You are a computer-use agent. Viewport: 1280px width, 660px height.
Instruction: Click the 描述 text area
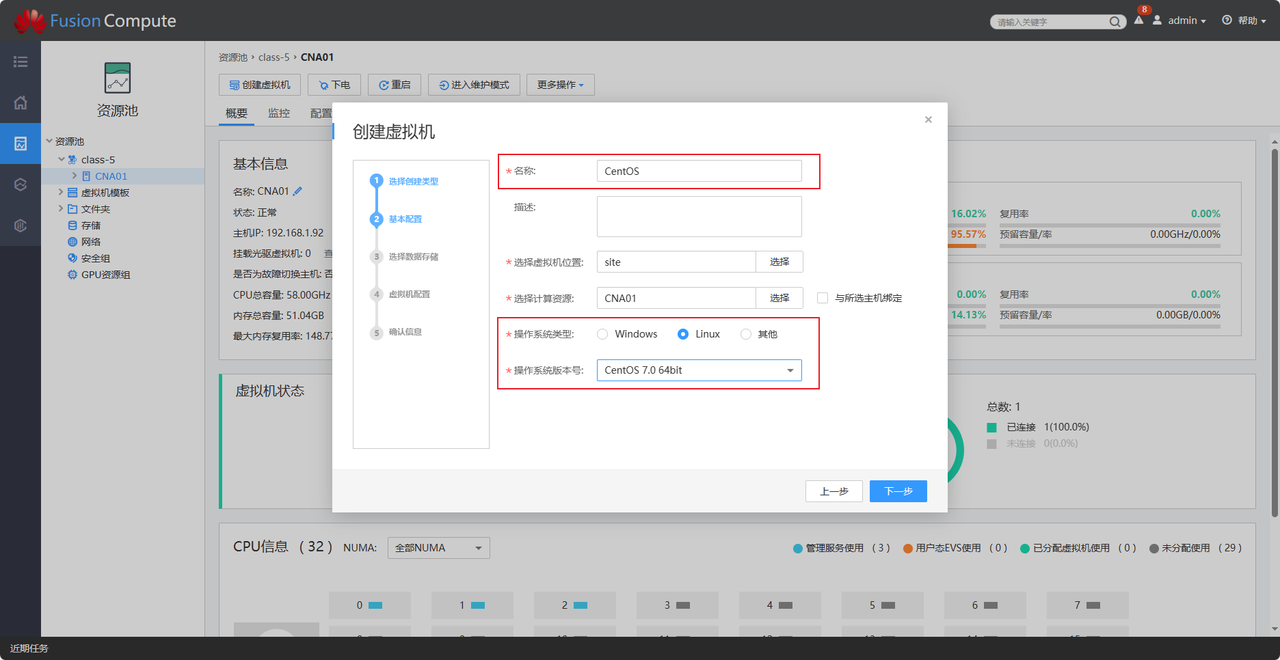point(699,216)
